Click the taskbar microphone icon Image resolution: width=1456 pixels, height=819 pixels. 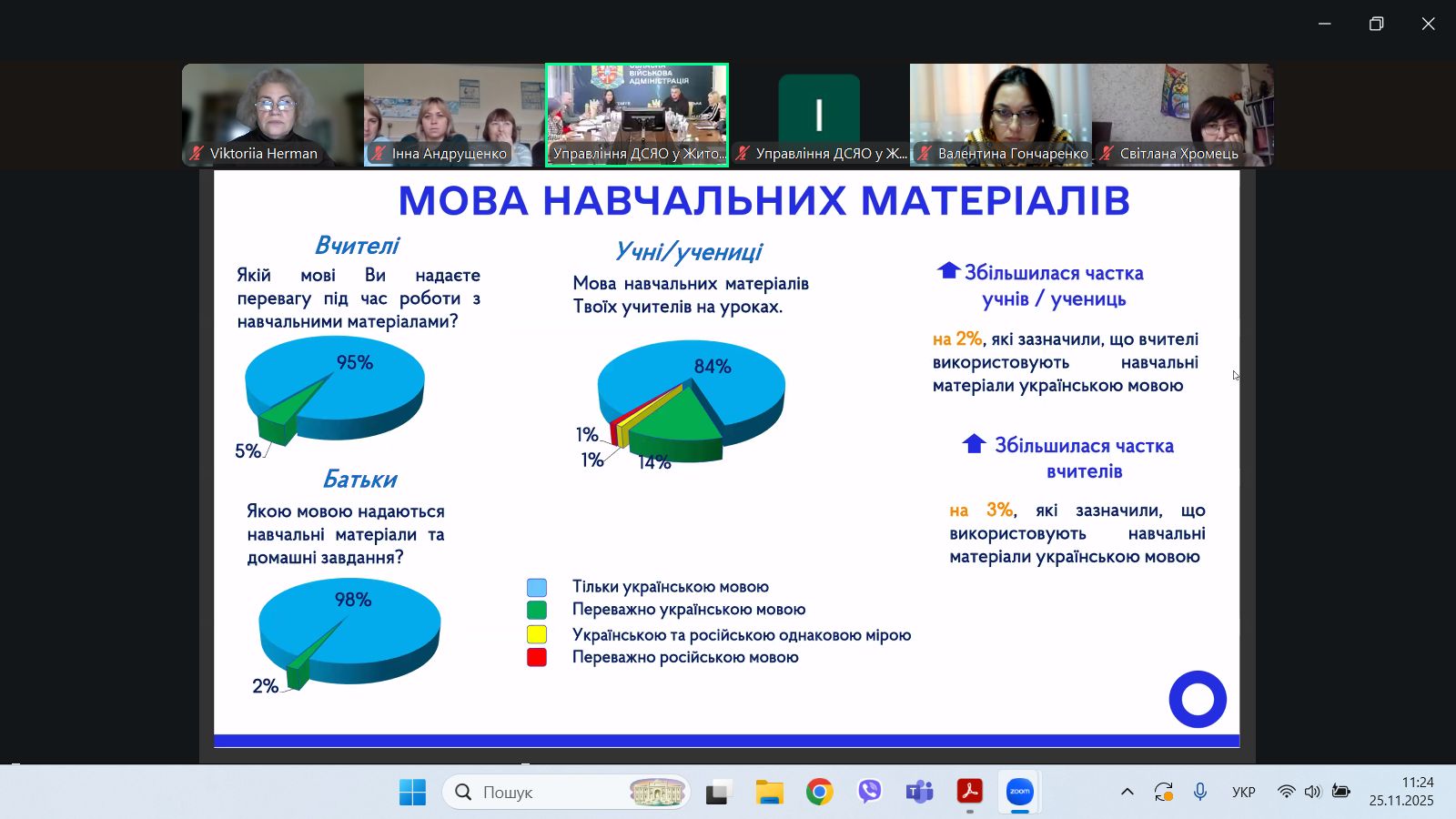[x=1200, y=792]
